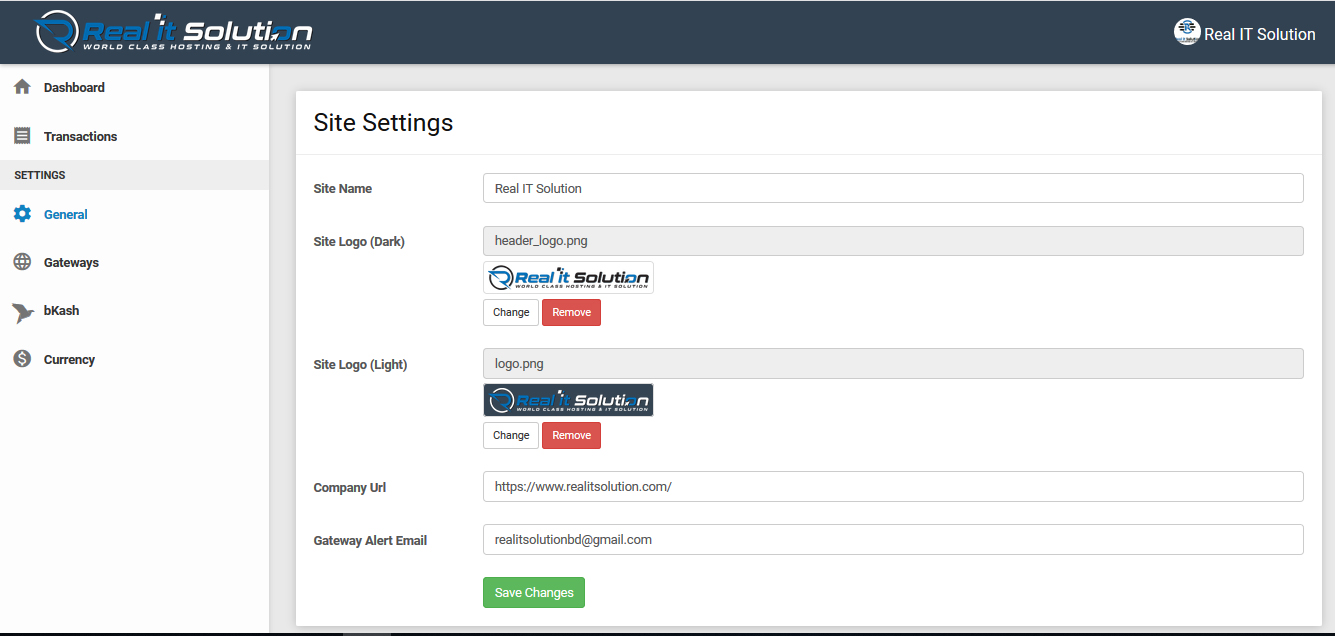
Task: Go to bKash settings
Action: tap(61, 311)
